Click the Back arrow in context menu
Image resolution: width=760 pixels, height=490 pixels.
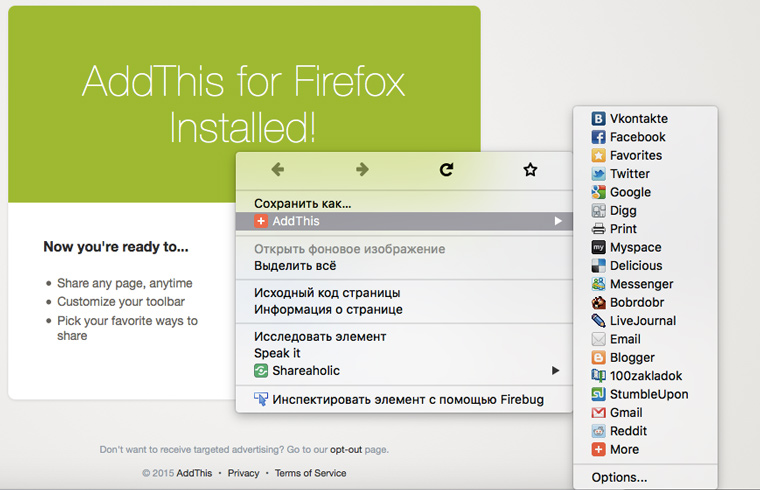pos(278,170)
